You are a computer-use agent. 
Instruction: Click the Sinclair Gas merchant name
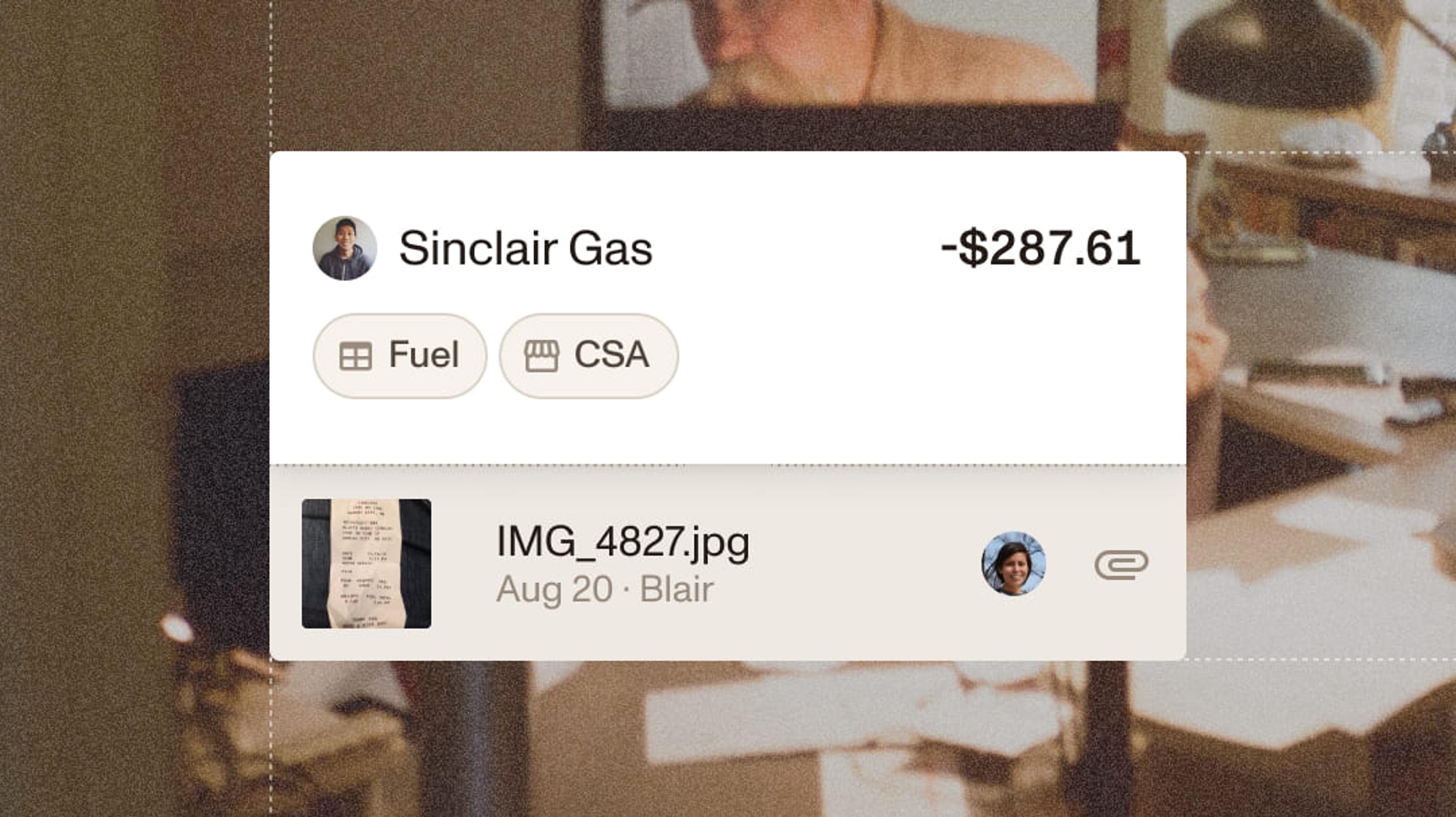tap(526, 249)
